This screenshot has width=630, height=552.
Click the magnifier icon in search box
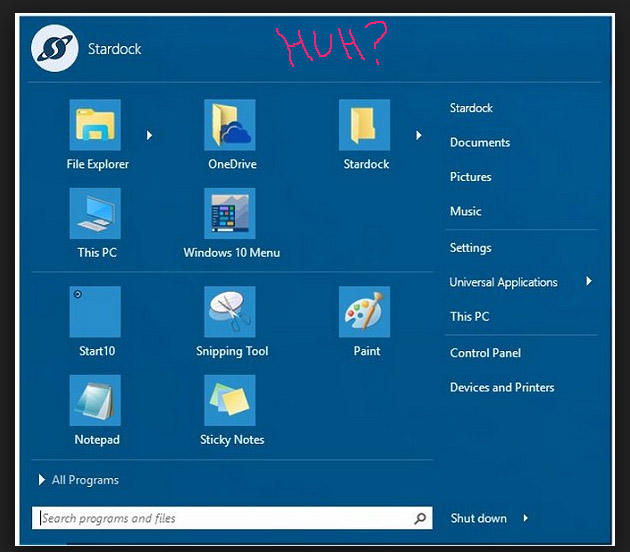(420, 518)
